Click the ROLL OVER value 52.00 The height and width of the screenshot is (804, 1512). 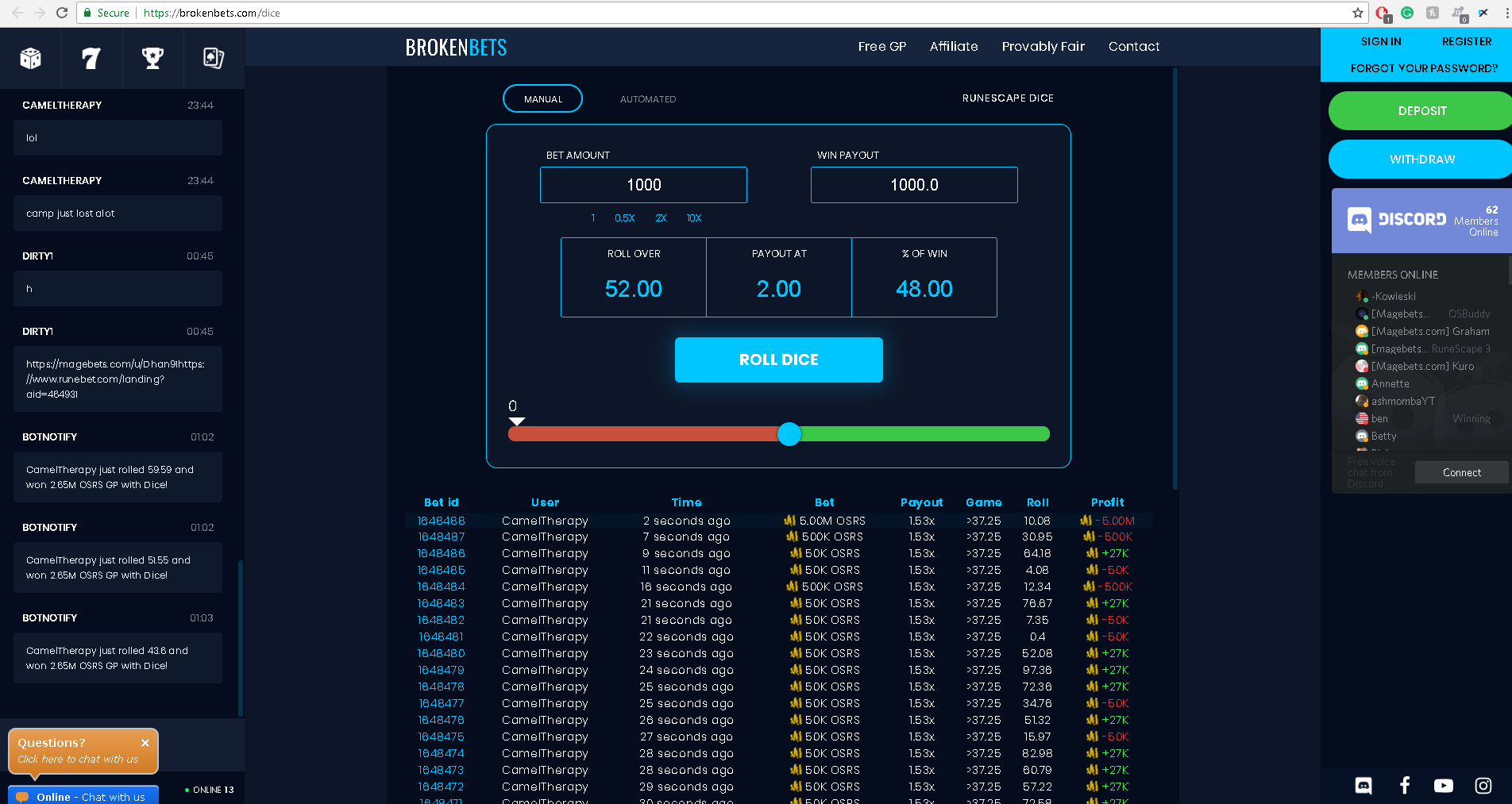tap(634, 289)
